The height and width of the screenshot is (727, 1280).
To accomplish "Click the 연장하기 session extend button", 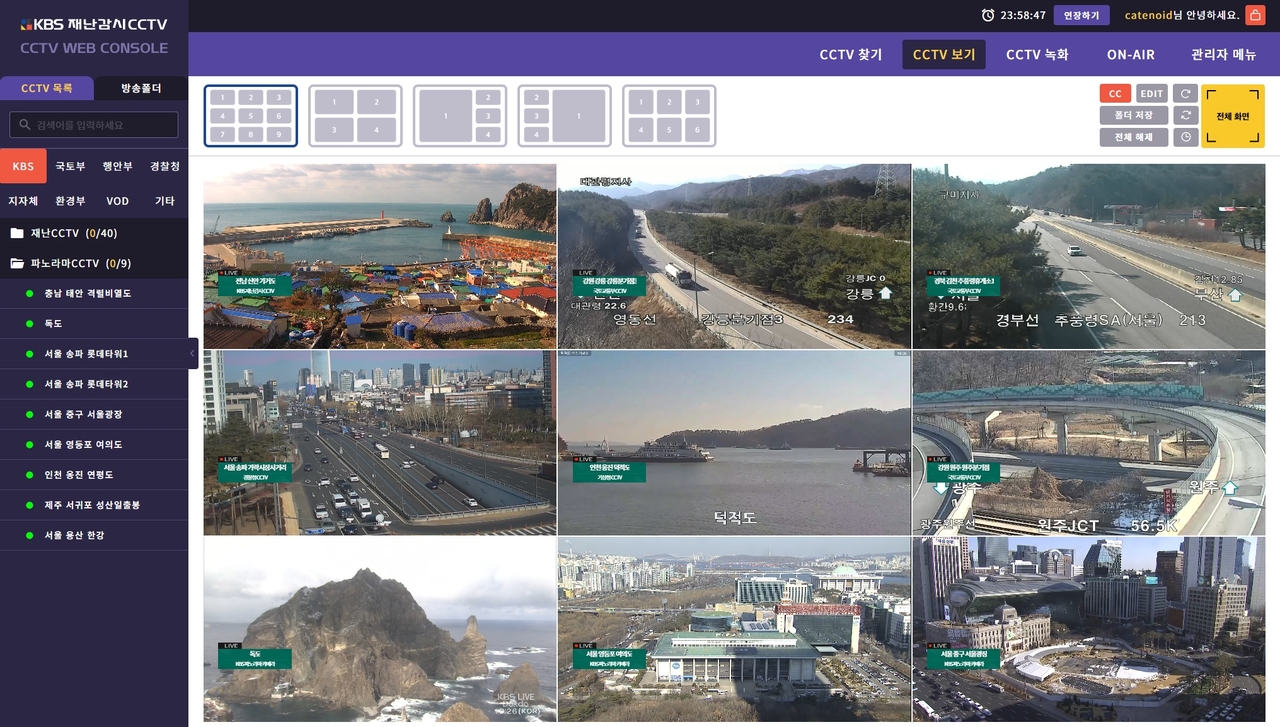I will tap(1082, 15).
